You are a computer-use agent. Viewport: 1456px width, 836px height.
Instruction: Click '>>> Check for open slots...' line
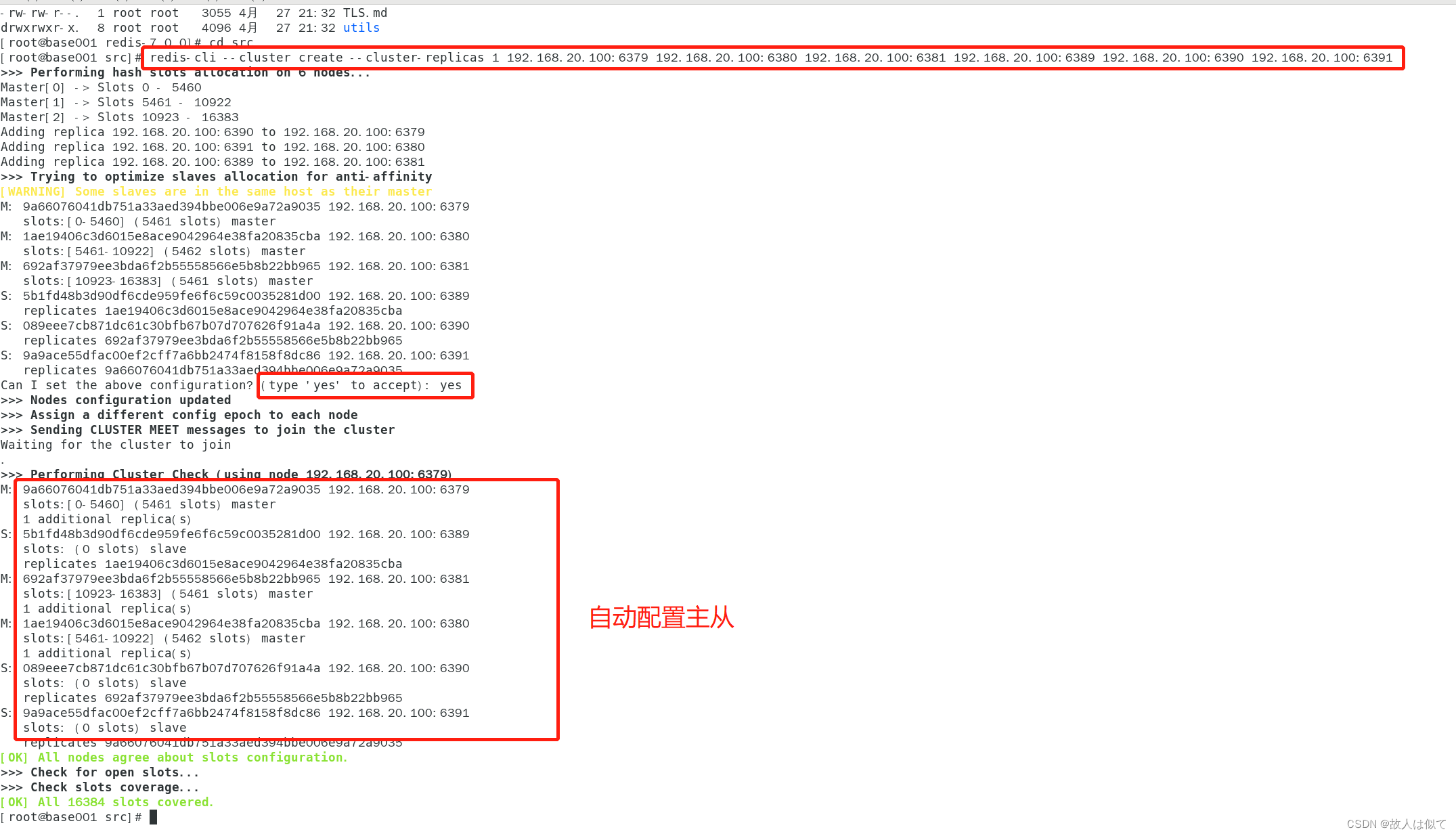point(100,772)
